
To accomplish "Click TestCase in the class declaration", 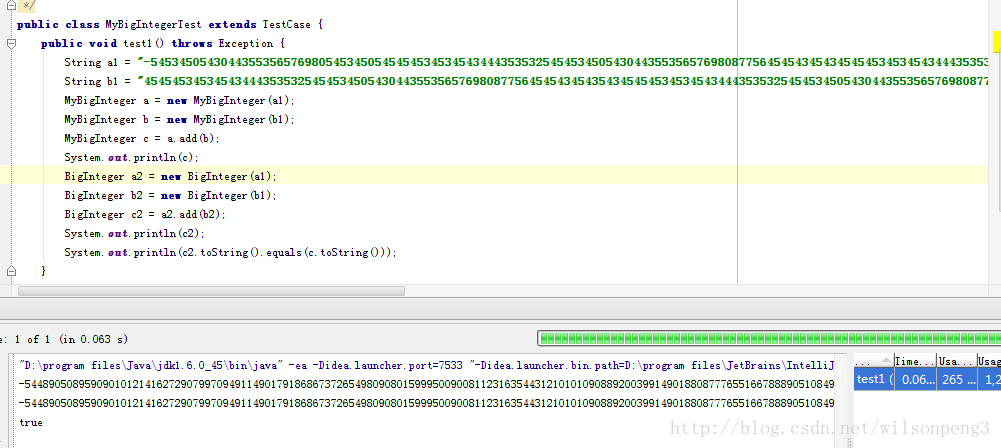I will tap(287, 25).
